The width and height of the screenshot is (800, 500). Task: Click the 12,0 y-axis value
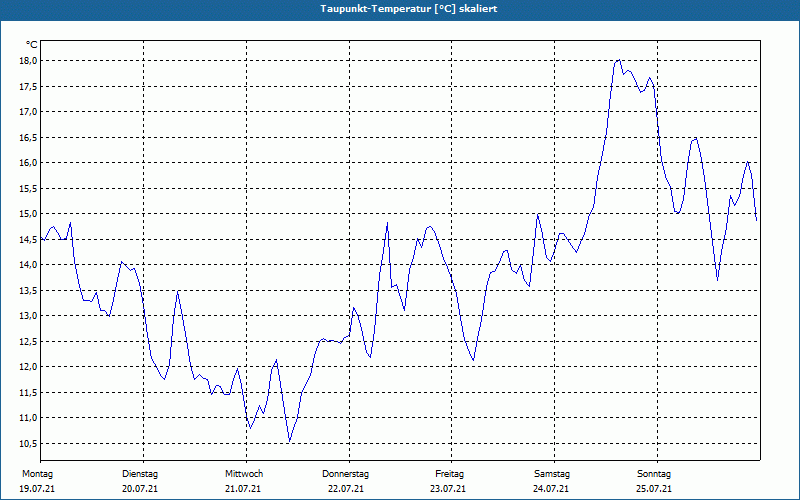(29, 367)
